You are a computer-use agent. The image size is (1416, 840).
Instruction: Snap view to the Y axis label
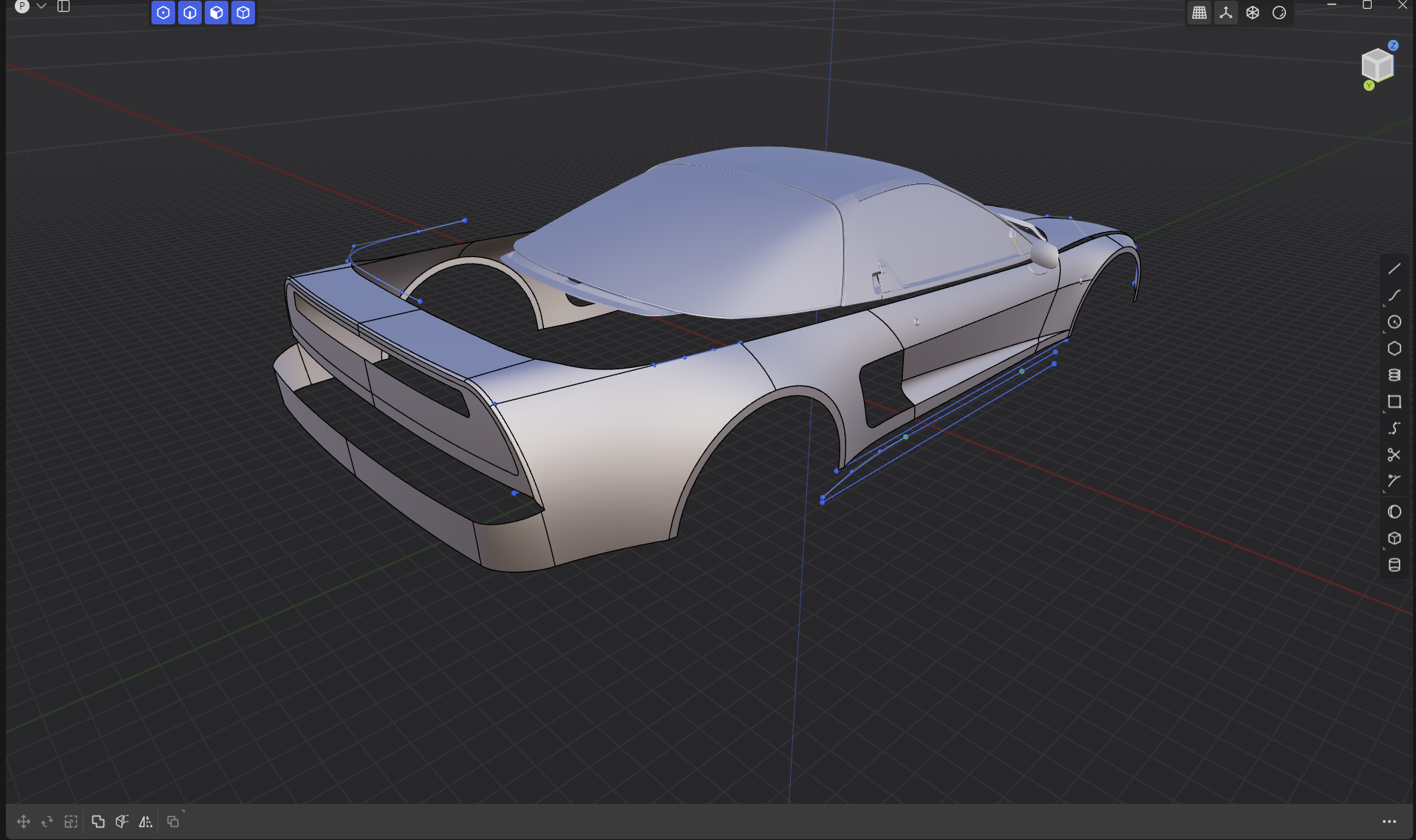[x=1369, y=86]
